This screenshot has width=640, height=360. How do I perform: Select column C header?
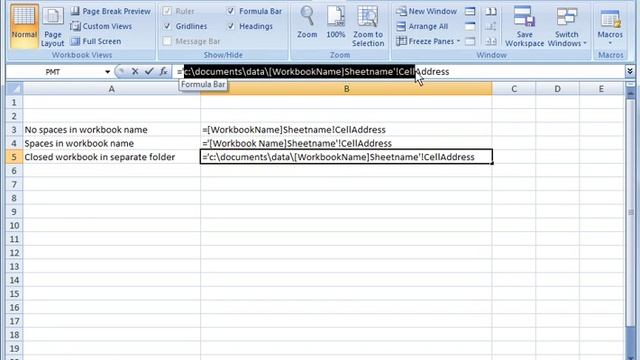pos(514,89)
